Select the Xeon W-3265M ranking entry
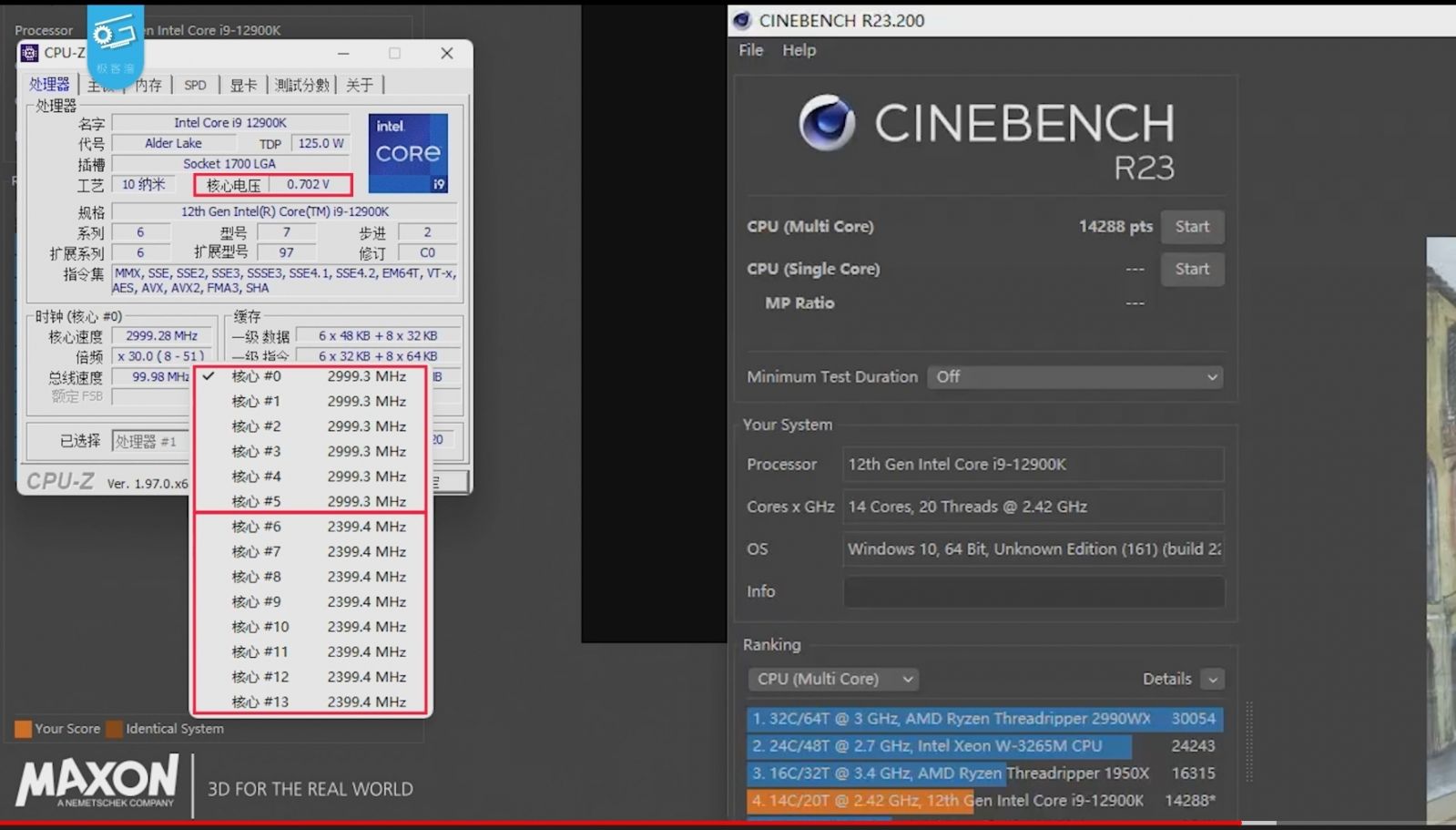 [x=984, y=745]
